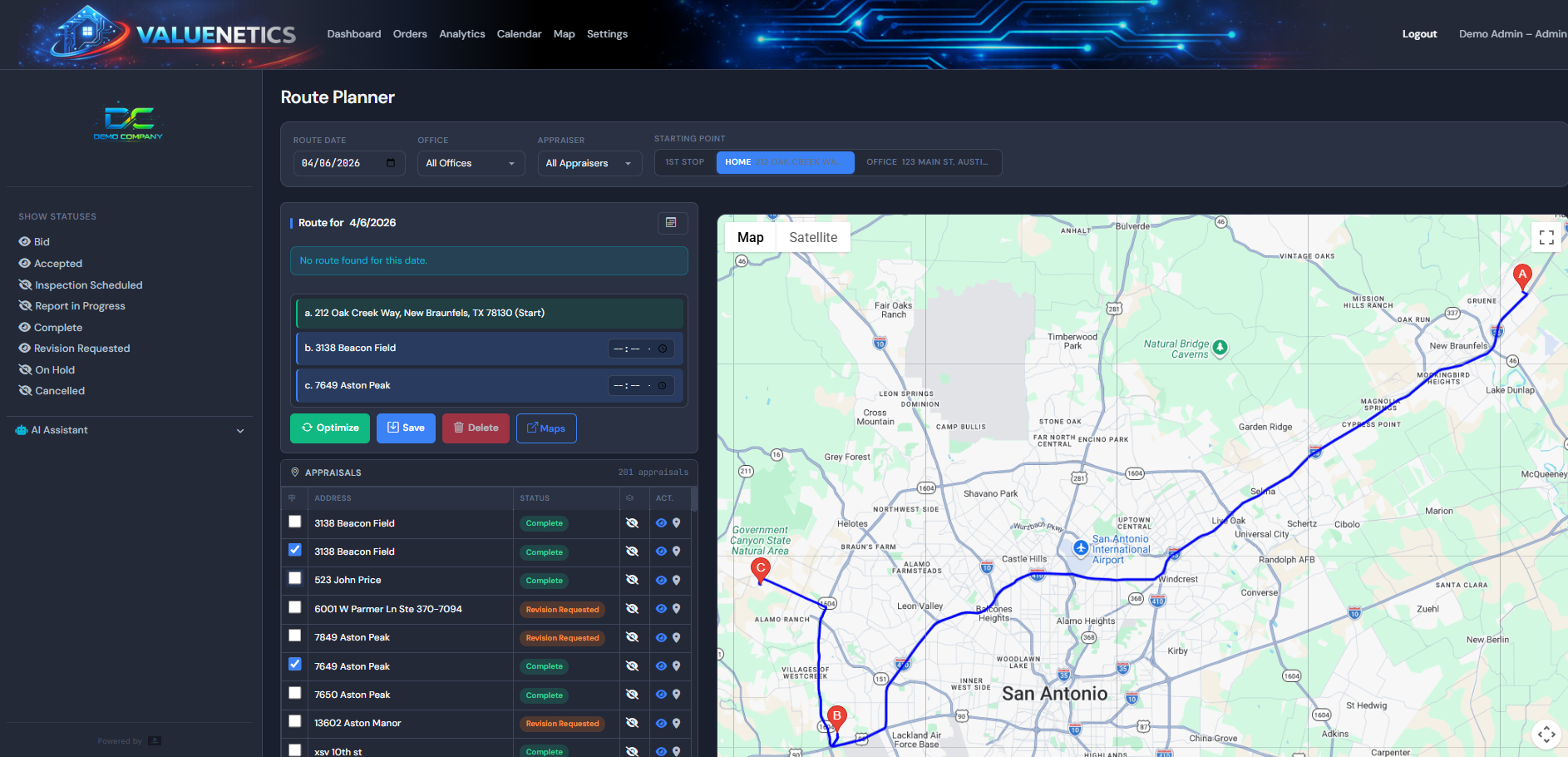Switch to the Satellite map view

point(812,237)
